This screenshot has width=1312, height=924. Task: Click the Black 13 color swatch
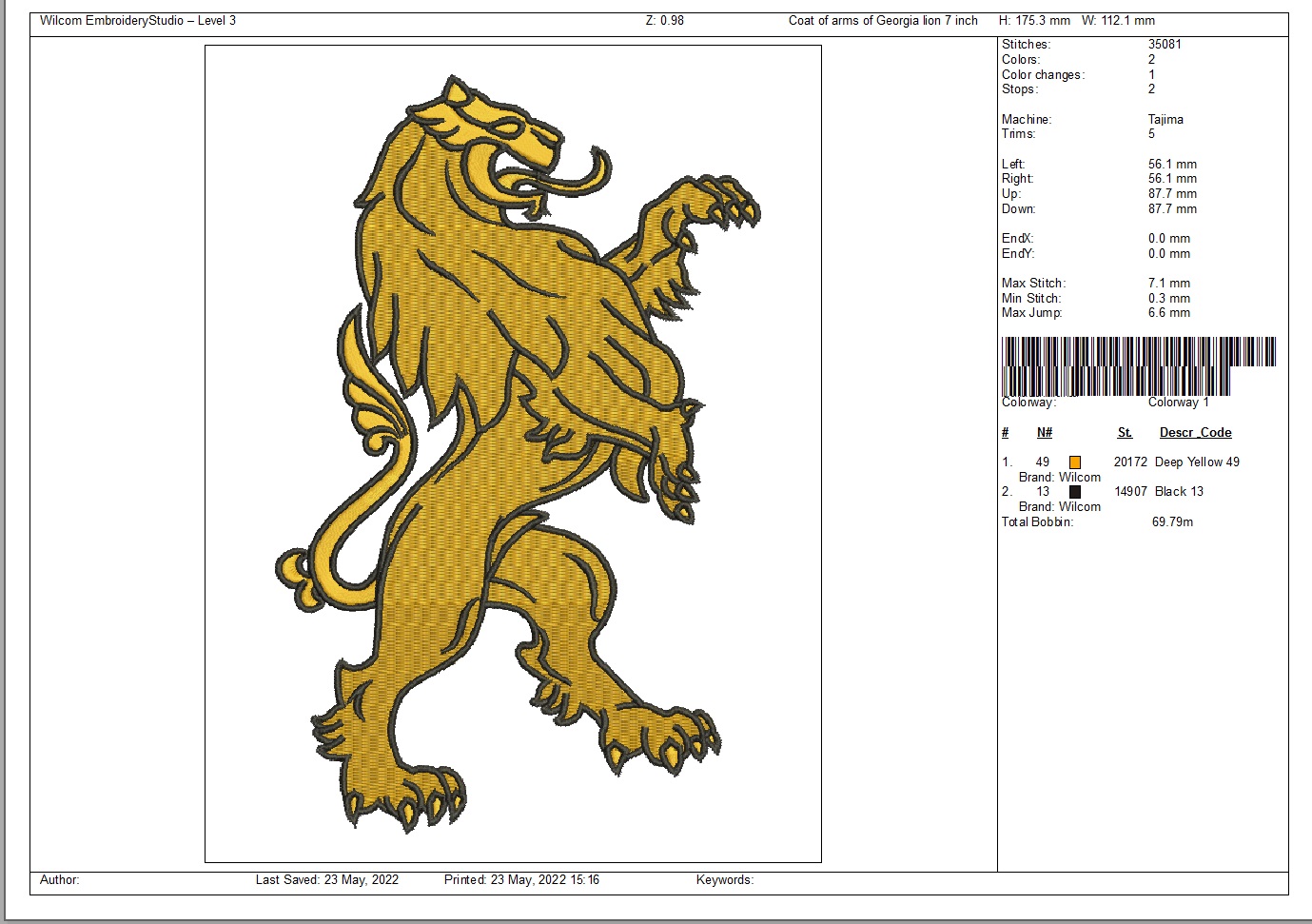[x=1074, y=492]
